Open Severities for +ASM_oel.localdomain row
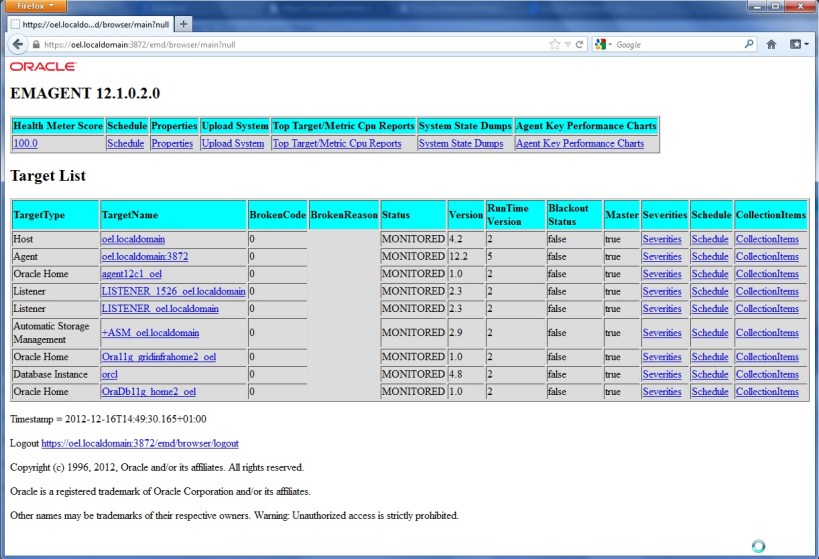The image size is (819, 559). tap(662, 333)
